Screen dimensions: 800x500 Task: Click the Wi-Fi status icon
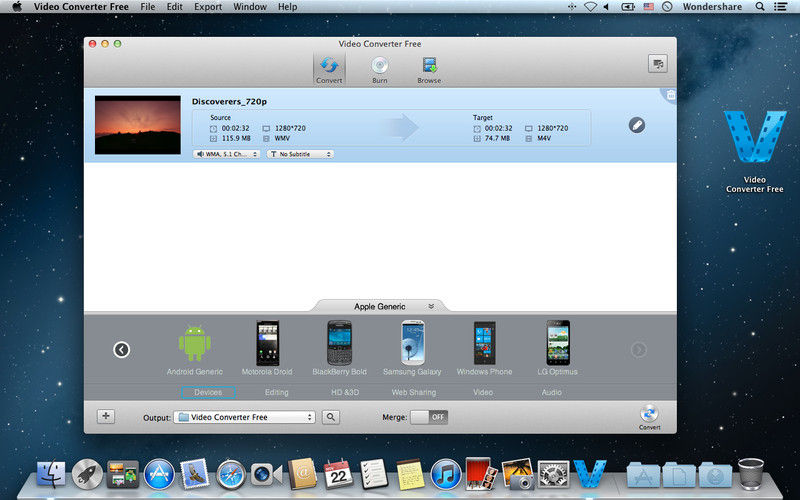click(x=590, y=7)
